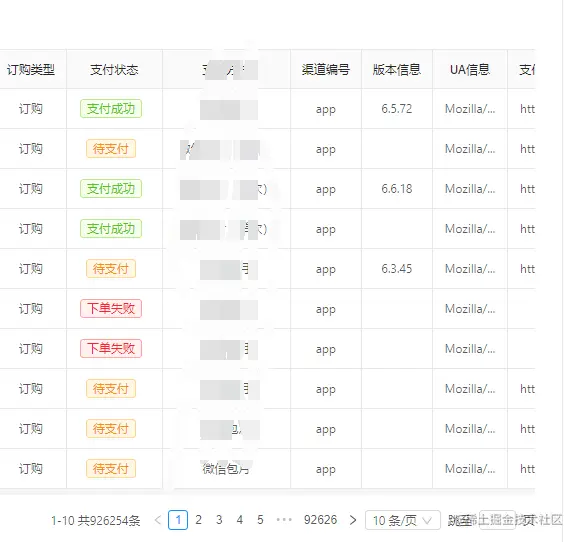Select page 5 in pagination
The image size is (578, 542).
[x=260, y=520]
